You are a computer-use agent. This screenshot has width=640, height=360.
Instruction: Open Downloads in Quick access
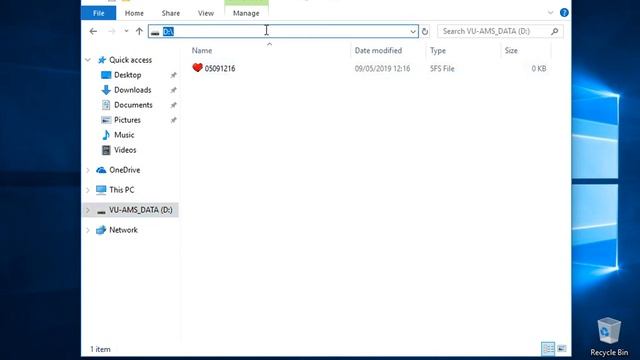(133, 90)
